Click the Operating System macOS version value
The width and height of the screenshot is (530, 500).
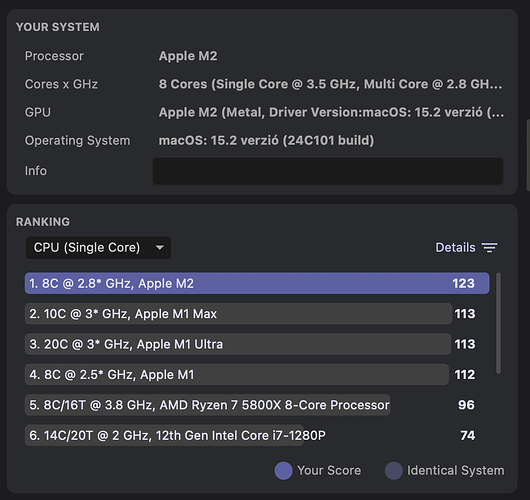(x=266, y=140)
